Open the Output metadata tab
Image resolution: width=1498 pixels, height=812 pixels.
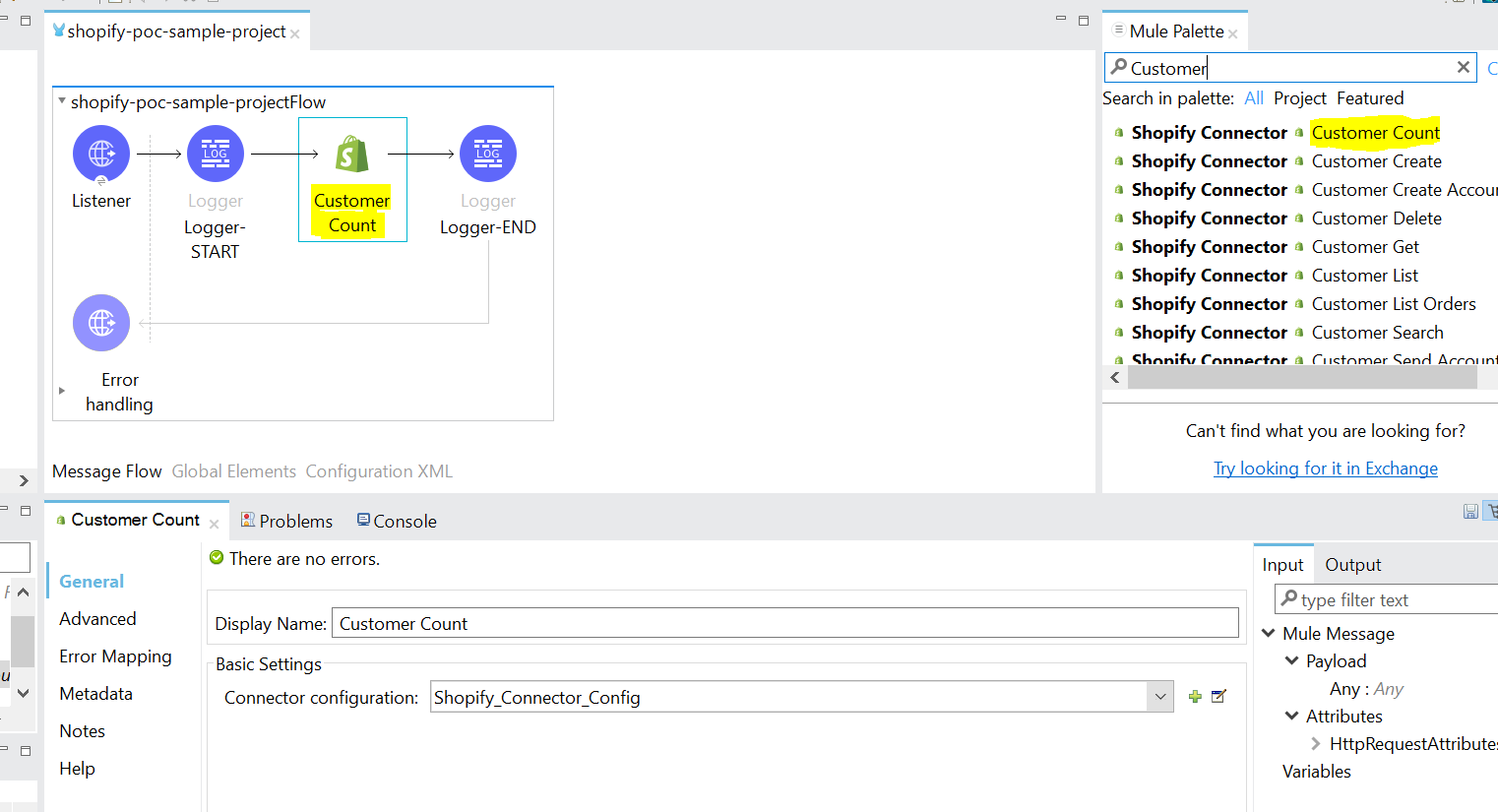click(1352, 565)
